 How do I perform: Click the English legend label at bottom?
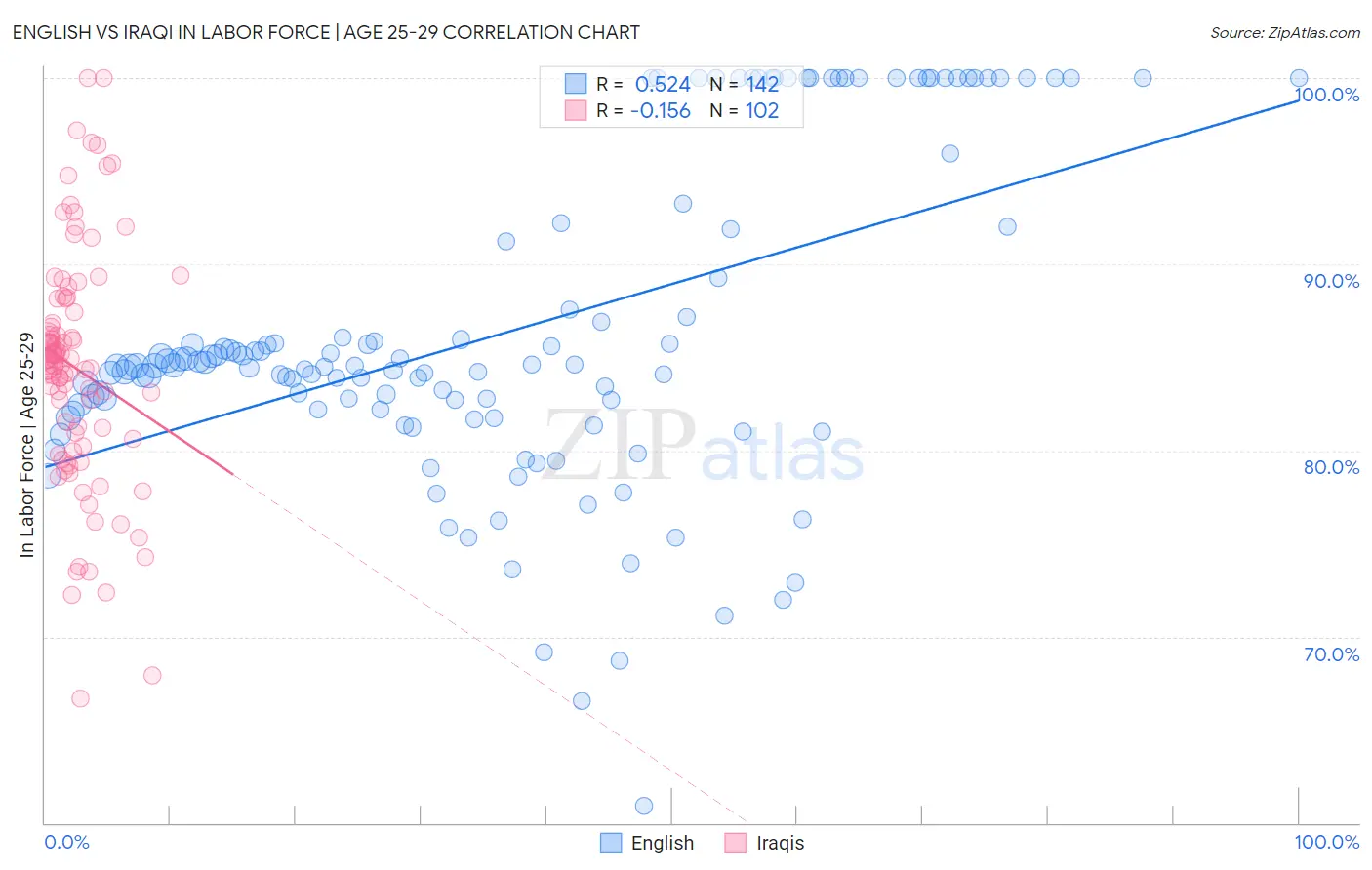663,843
